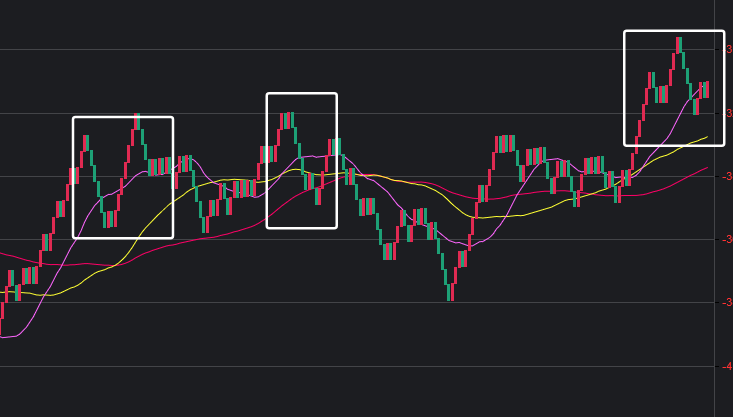Click the lowest candle inside the middle box
This screenshot has height=417, width=733.
pos(318,195)
